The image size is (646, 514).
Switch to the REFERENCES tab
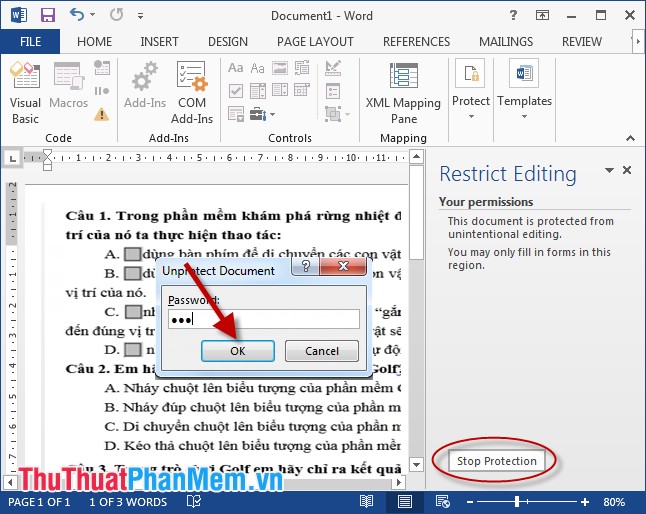coord(416,42)
